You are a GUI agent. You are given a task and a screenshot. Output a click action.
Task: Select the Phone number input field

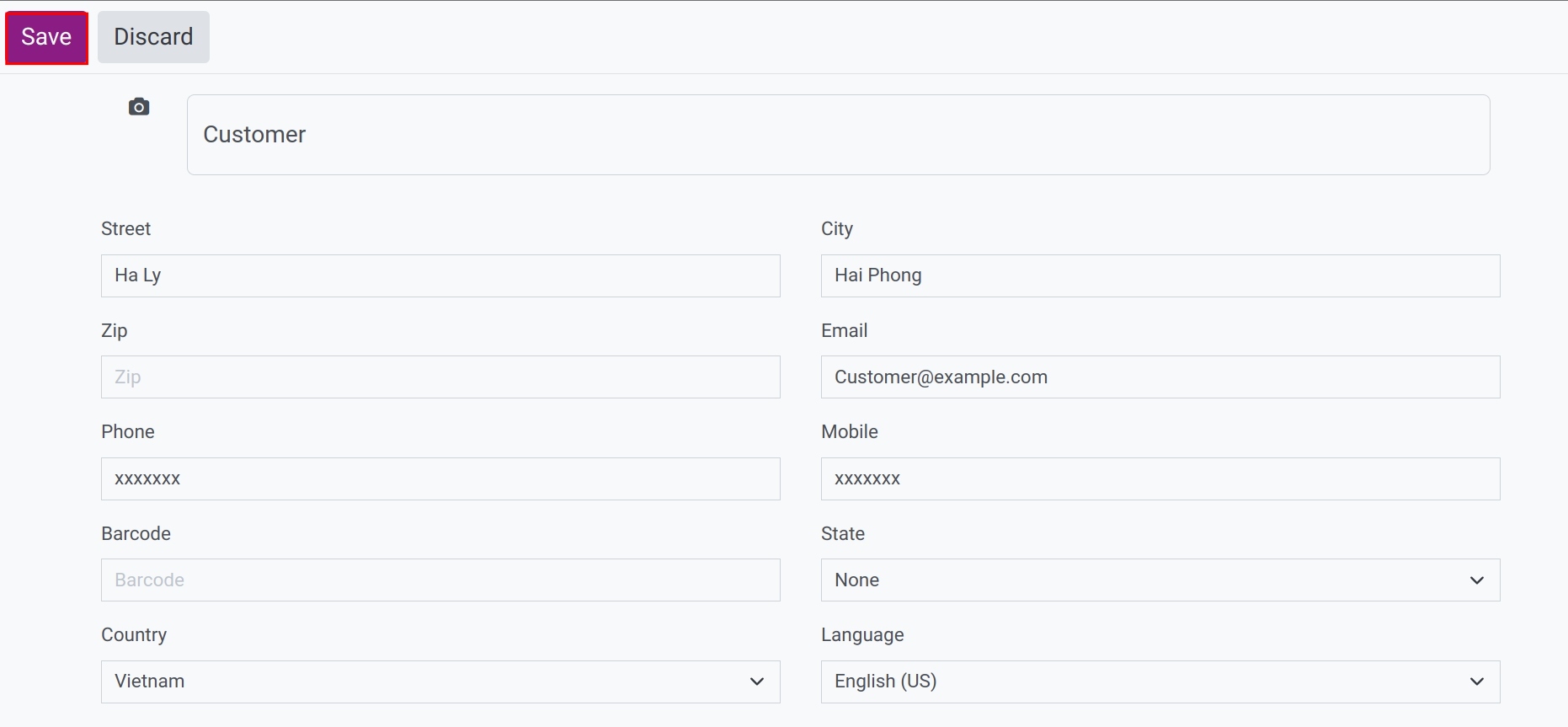(x=440, y=478)
